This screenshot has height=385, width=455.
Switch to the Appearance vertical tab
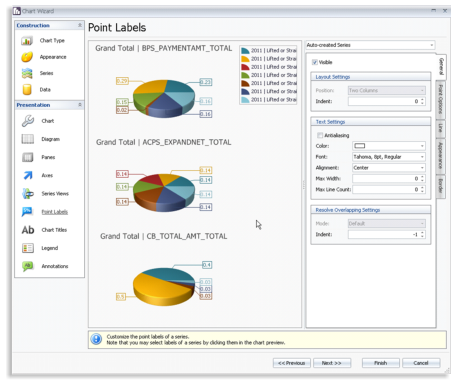(440, 155)
